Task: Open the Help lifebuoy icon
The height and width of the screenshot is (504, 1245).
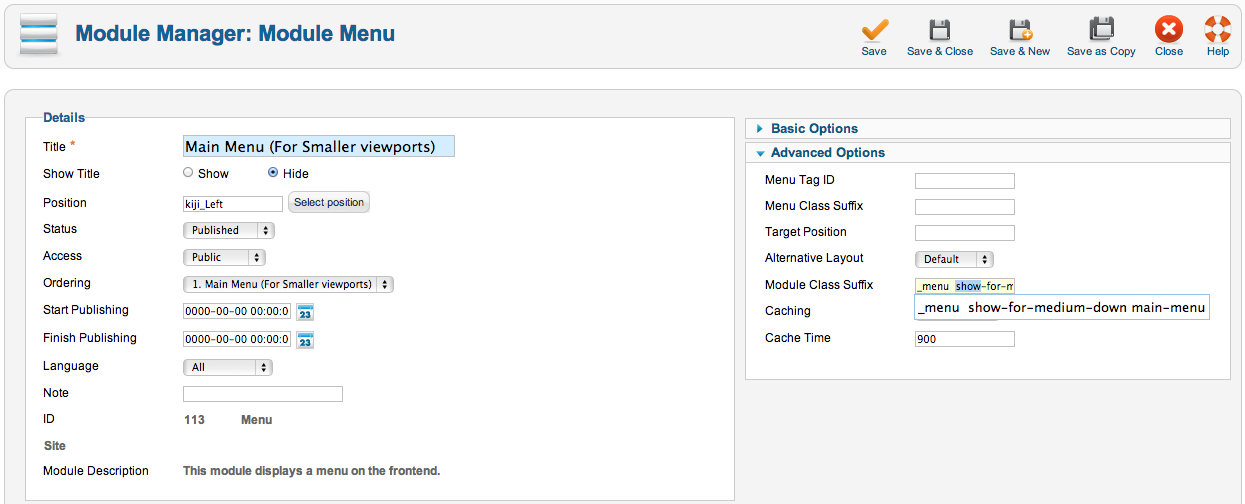Action: [x=1218, y=29]
